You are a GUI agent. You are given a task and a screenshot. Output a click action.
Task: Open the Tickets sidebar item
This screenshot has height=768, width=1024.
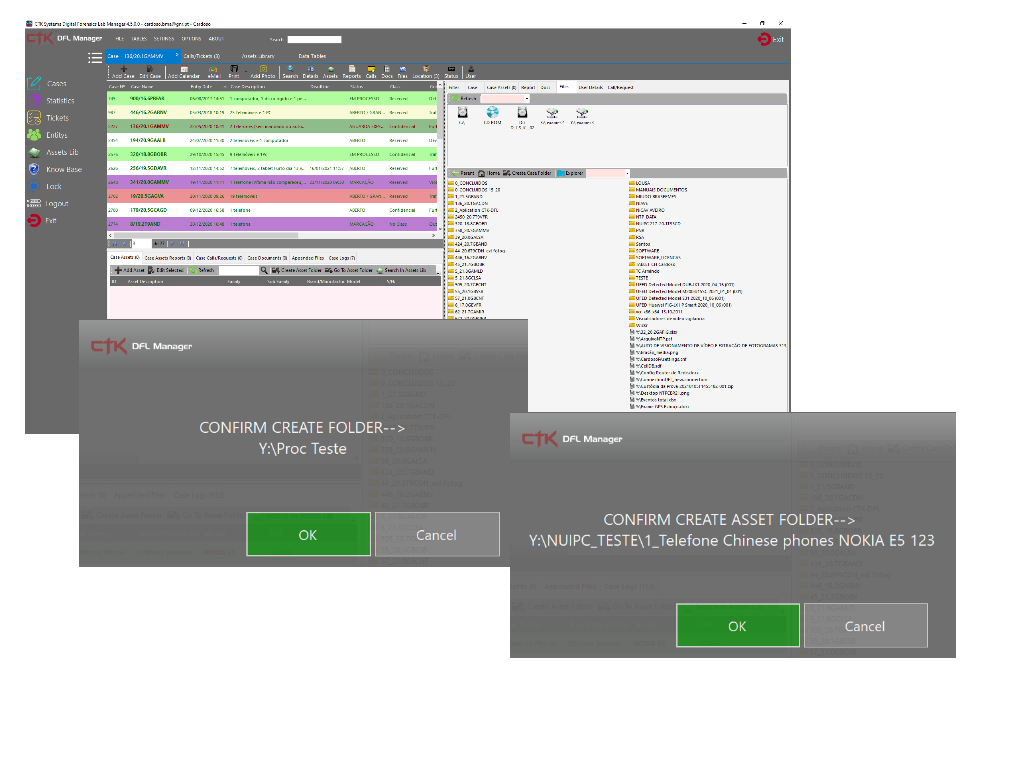pos(57,118)
